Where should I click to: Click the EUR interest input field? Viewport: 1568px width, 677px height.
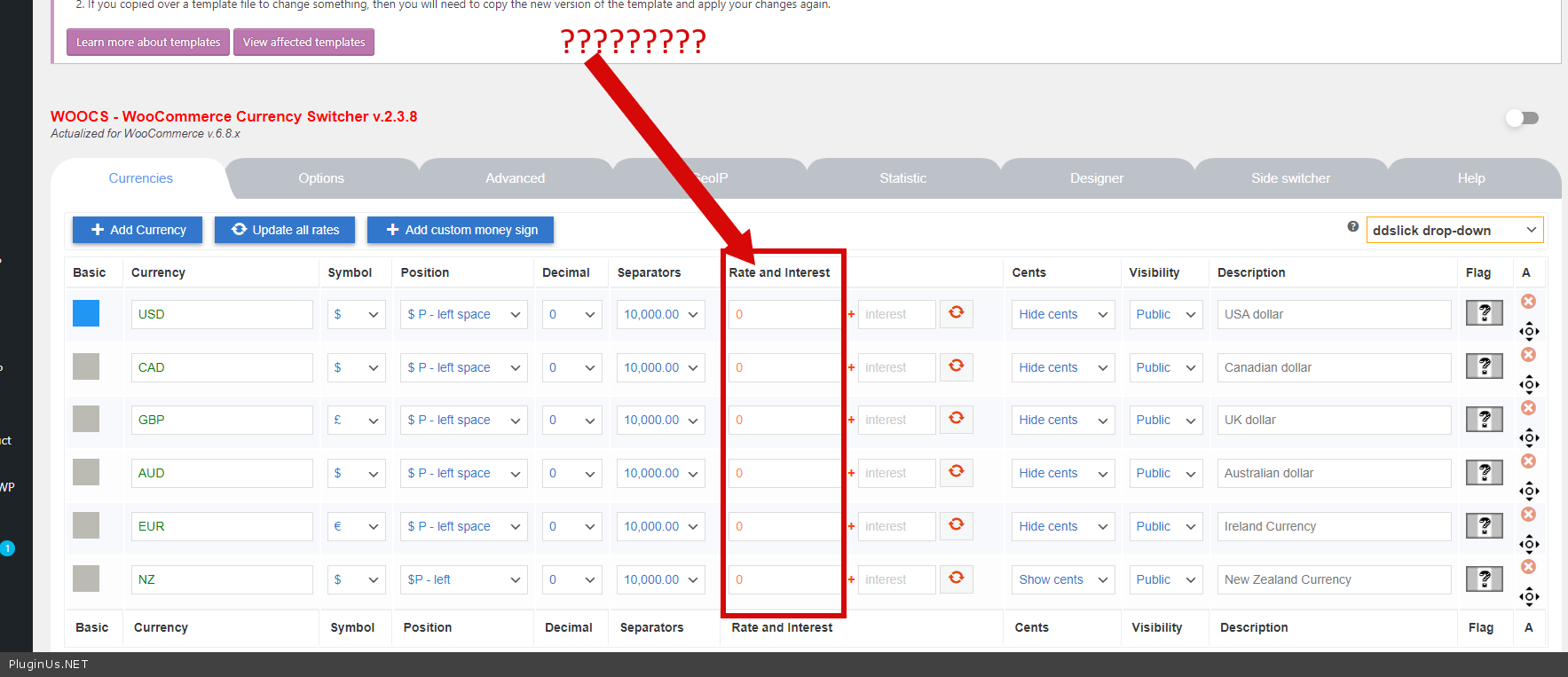(x=896, y=526)
